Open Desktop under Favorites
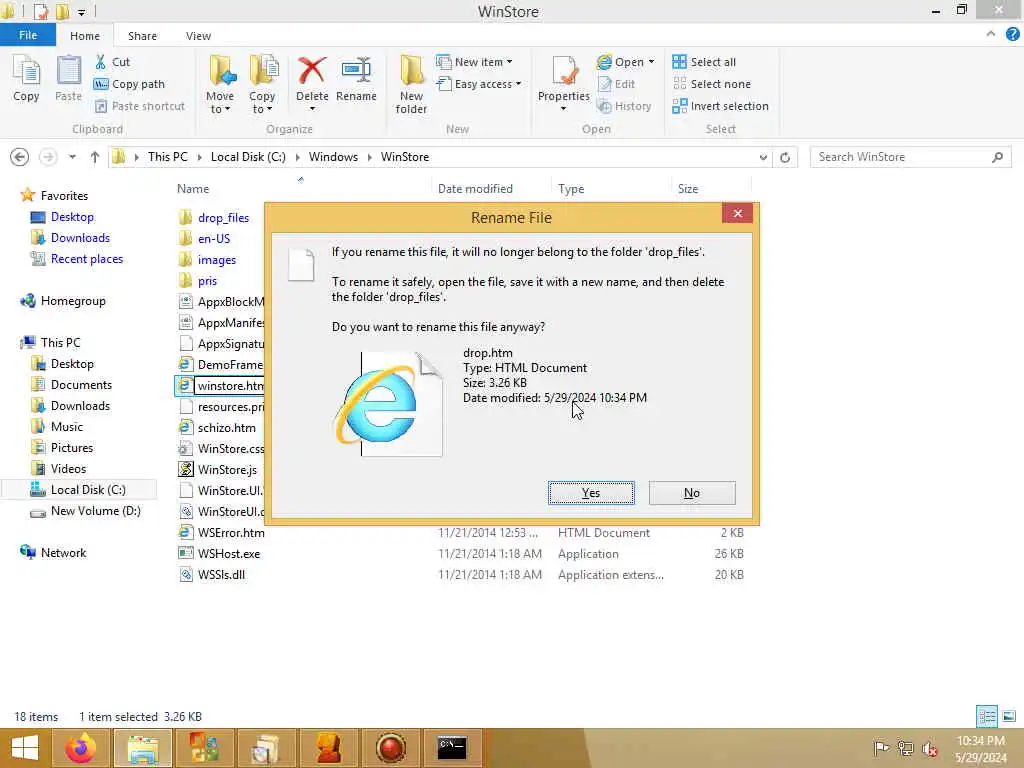Image resolution: width=1024 pixels, height=768 pixels. (x=63, y=217)
